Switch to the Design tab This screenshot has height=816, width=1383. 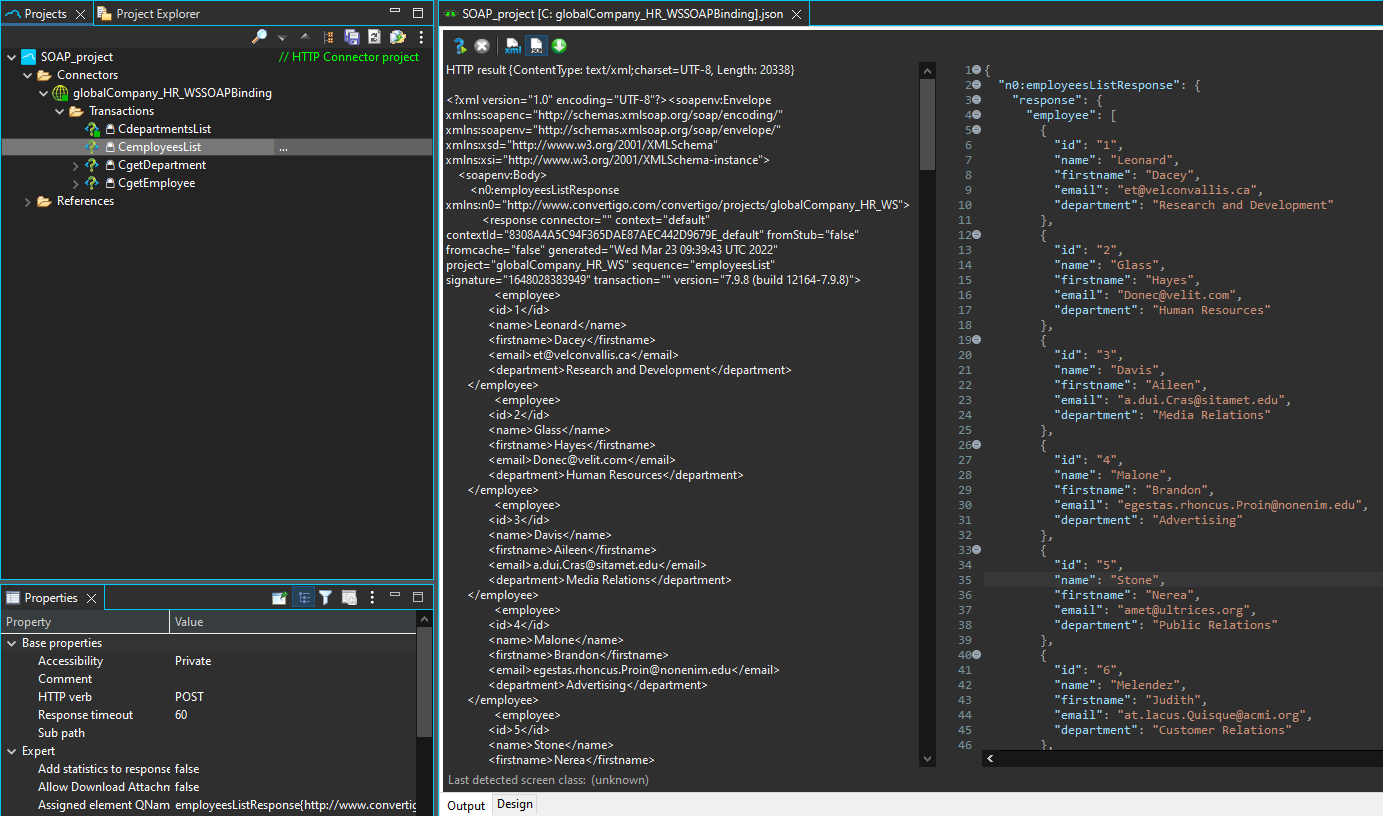(x=514, y=803)
